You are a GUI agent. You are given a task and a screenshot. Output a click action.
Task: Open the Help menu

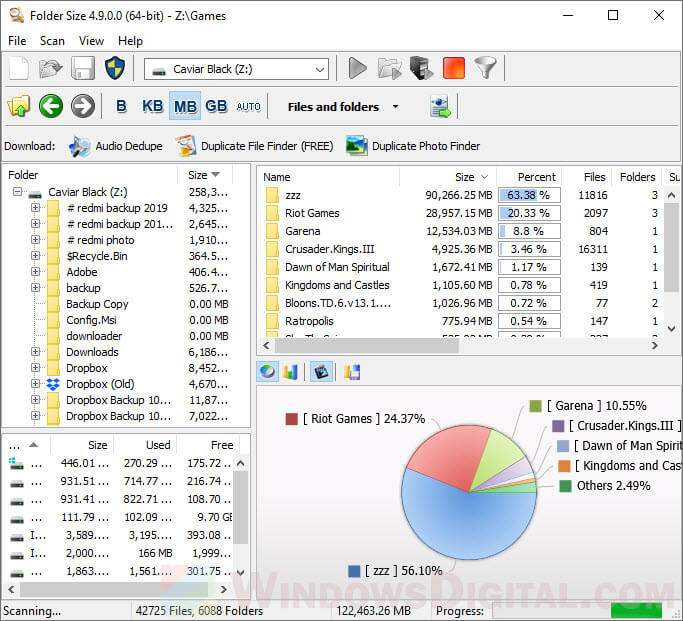(x=130, y=41)
